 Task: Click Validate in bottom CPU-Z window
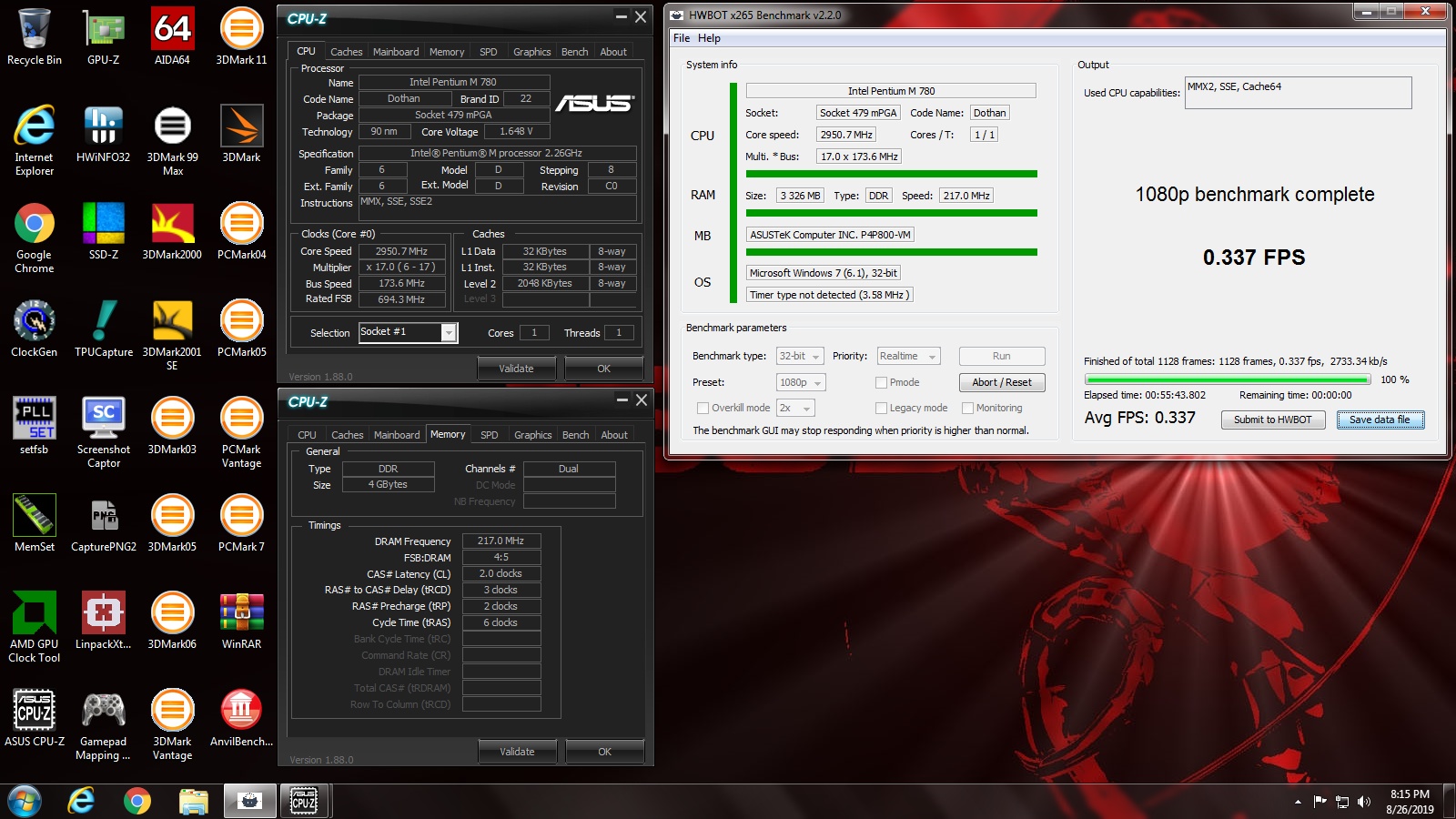tap(517, 752)
